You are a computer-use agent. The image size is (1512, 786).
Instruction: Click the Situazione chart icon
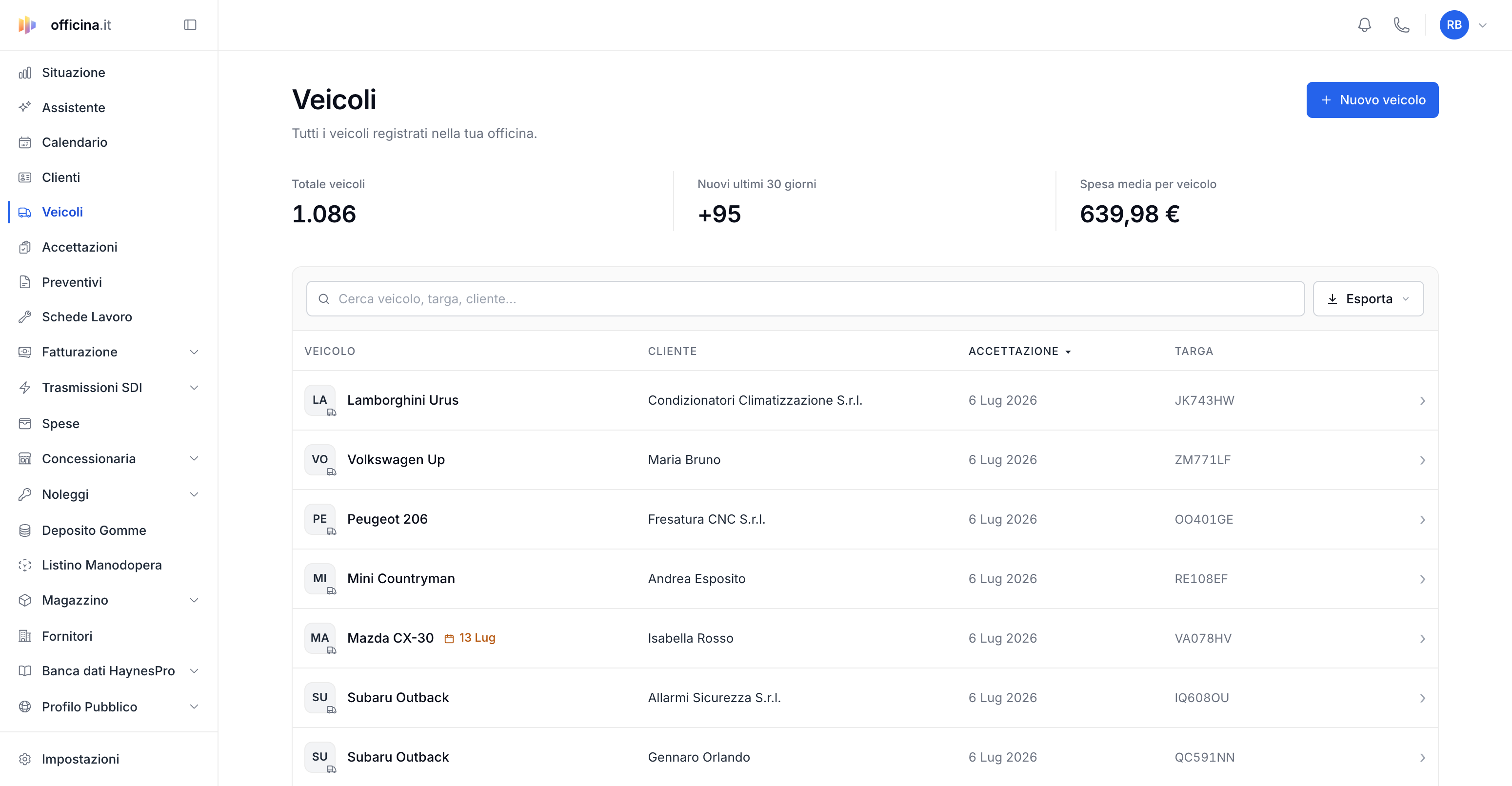[x=25, y=73]
